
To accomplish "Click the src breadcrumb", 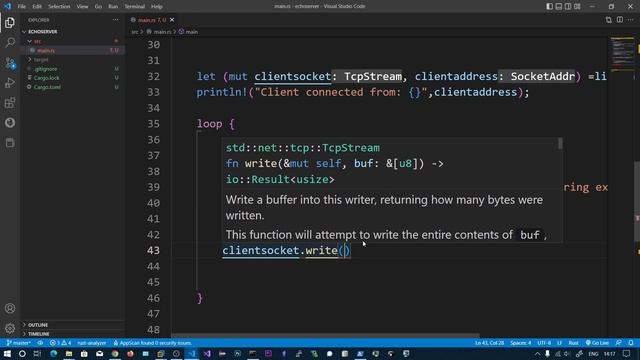I will [x=135, y=31].
